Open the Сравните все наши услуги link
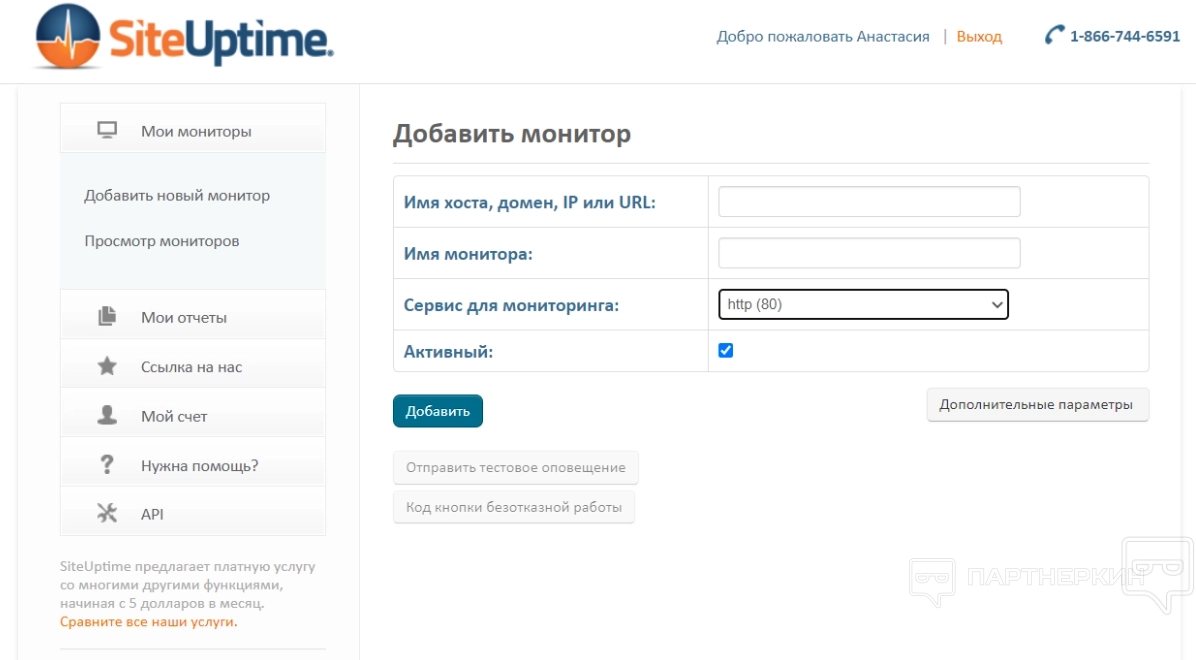 [149, 622]
